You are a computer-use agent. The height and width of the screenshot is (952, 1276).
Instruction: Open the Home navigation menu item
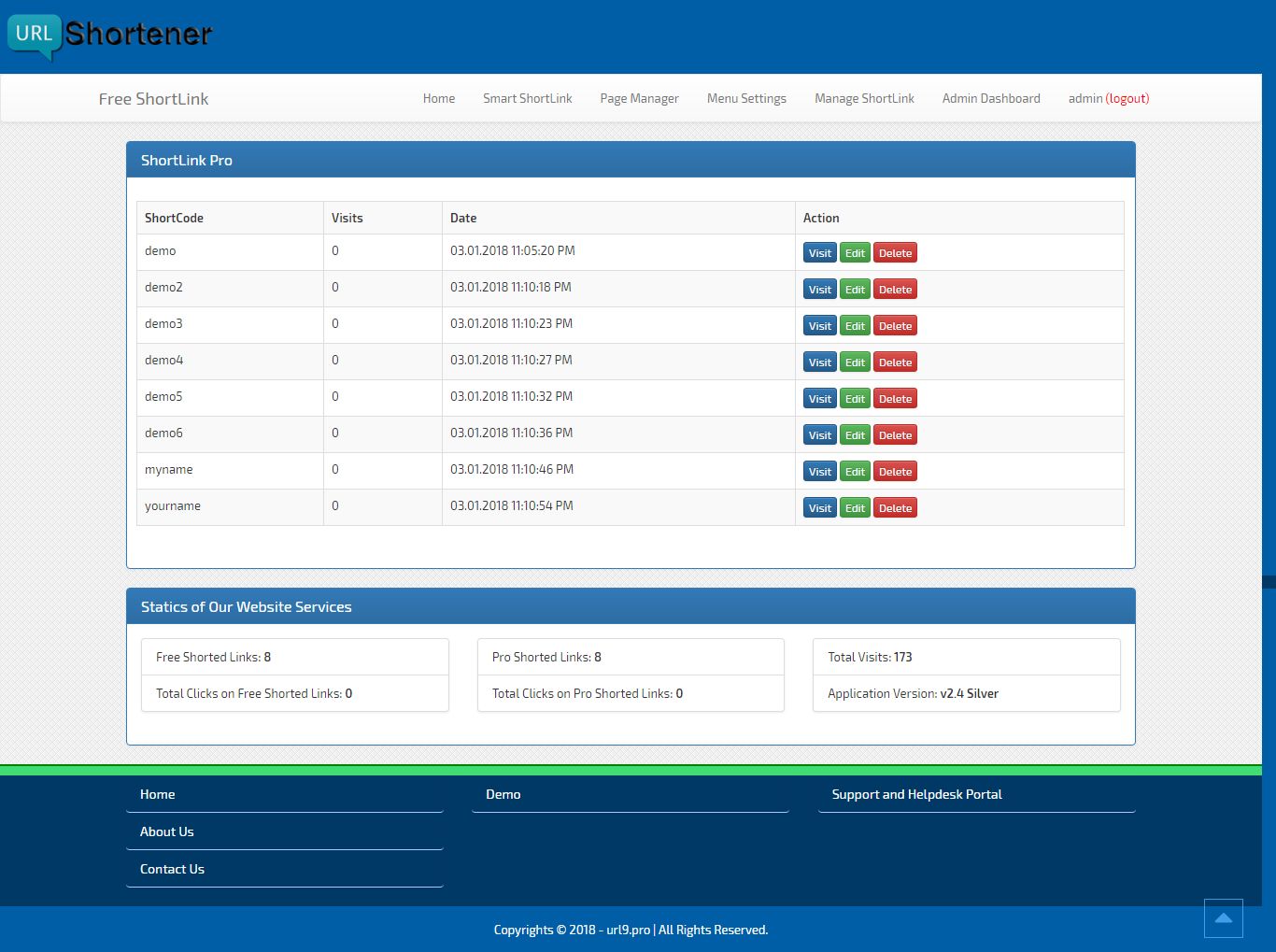pyautogui.click(x=438, y=98)
